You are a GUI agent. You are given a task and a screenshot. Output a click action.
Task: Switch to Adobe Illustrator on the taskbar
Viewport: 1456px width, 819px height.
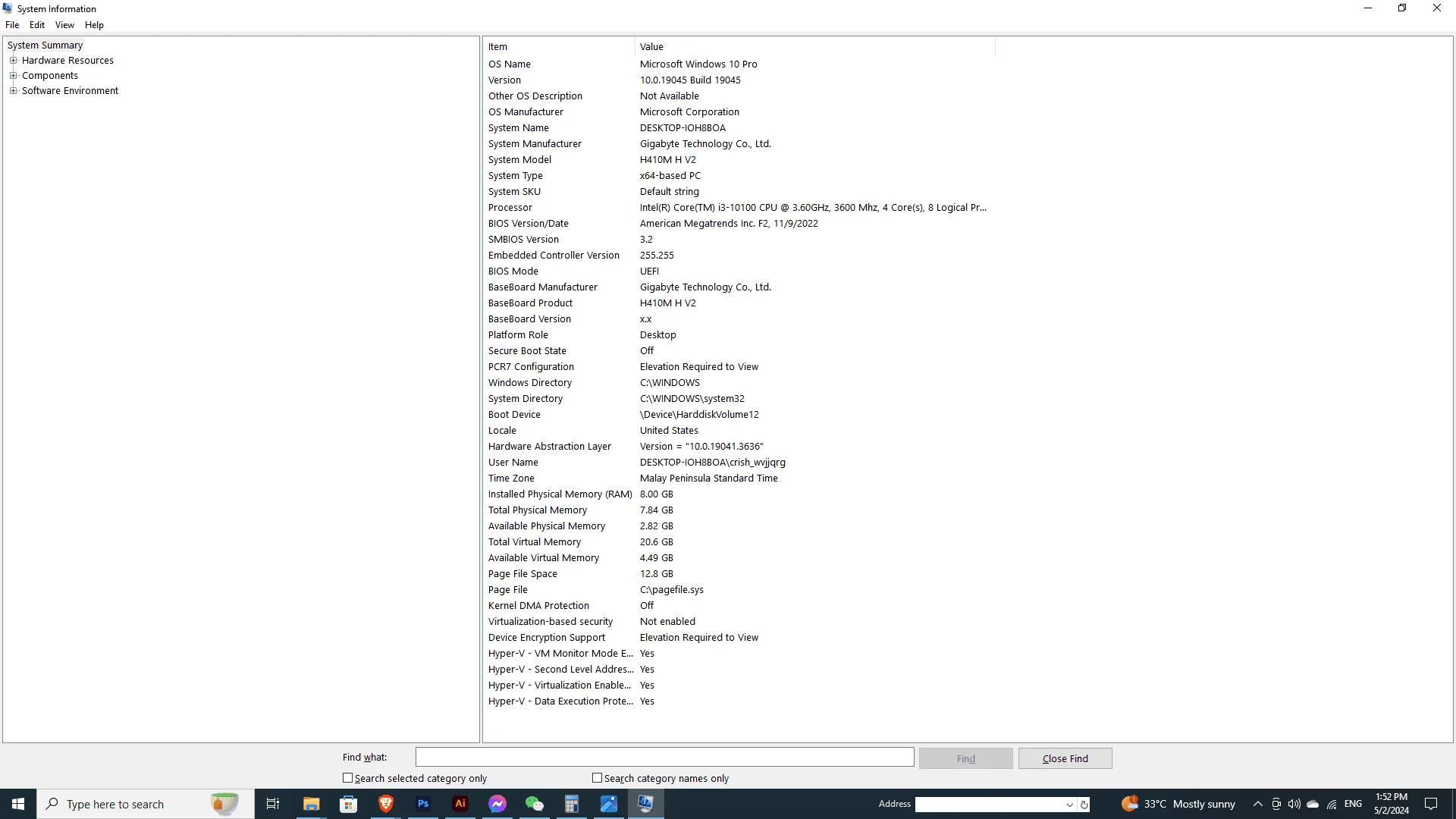tap(460, 804)
